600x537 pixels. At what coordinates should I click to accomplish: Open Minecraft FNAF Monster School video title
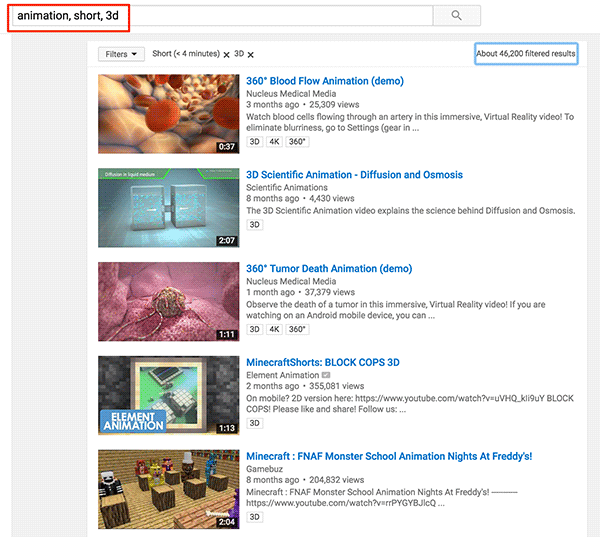pos(388,456)
